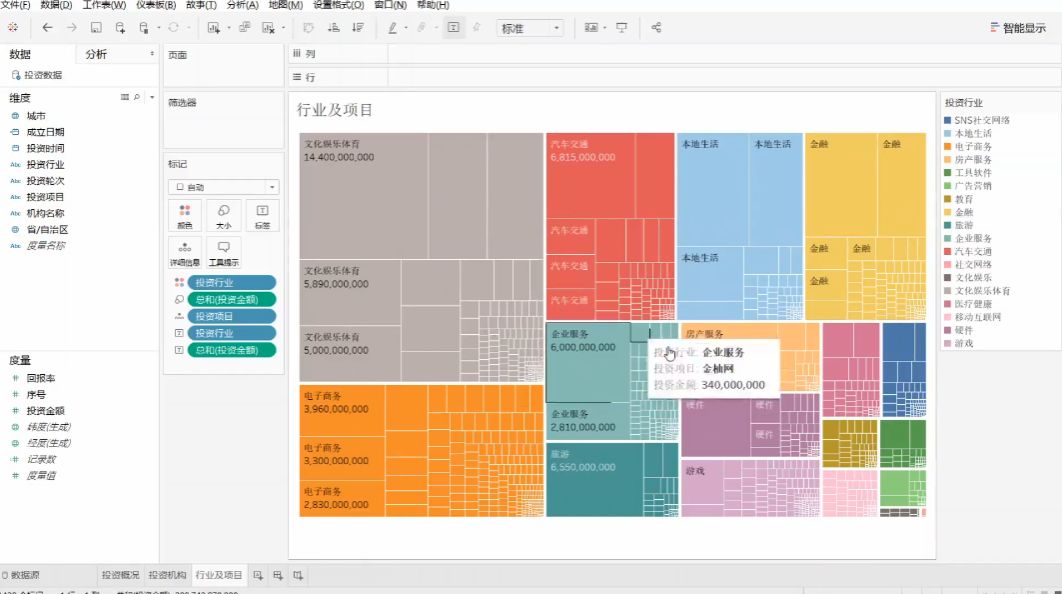Click the 金融 color swatch in the legend
This screenshot has height=594, width=1062.
[948, 213]
